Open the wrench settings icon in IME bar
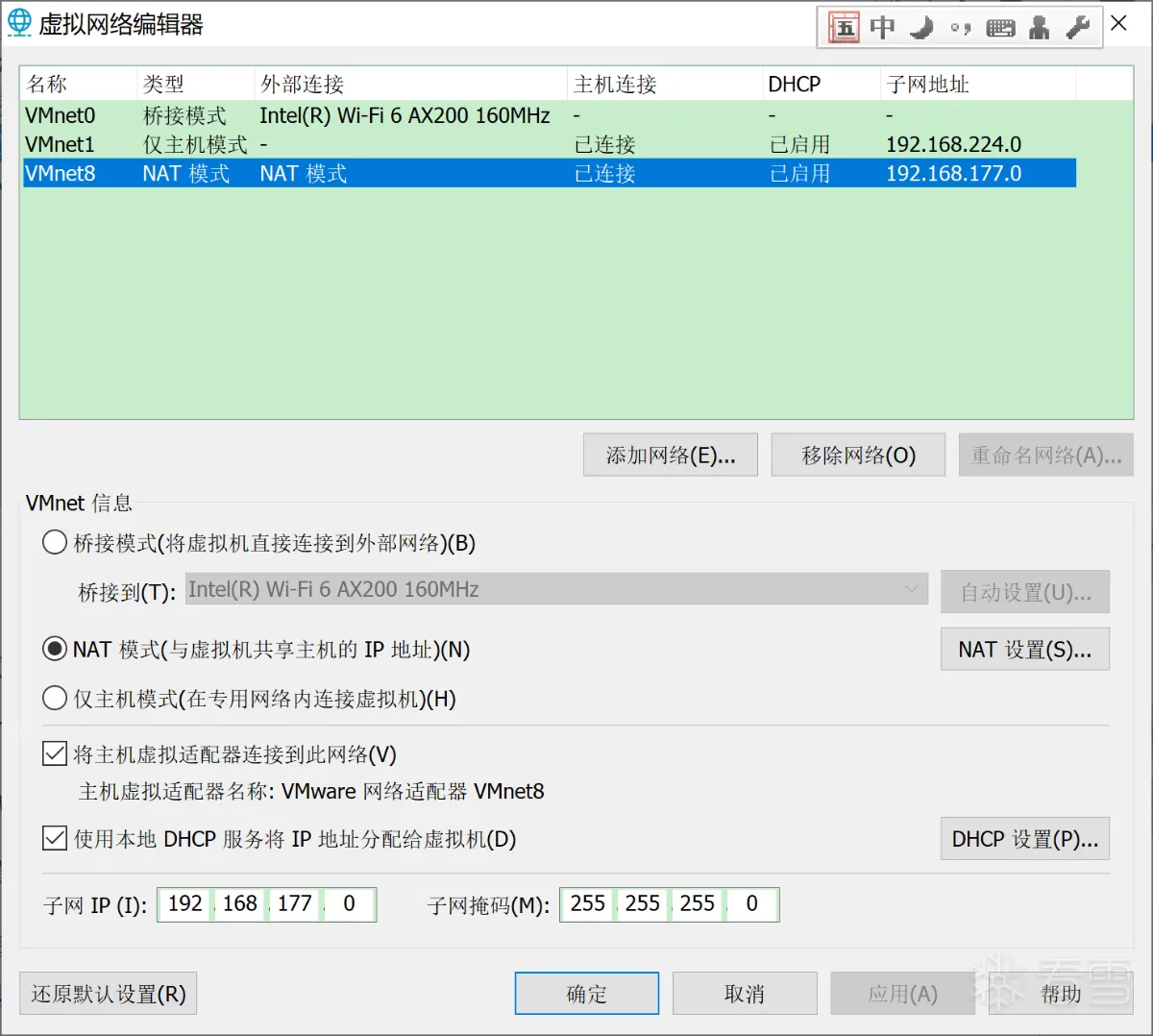 click(1078, 27)
